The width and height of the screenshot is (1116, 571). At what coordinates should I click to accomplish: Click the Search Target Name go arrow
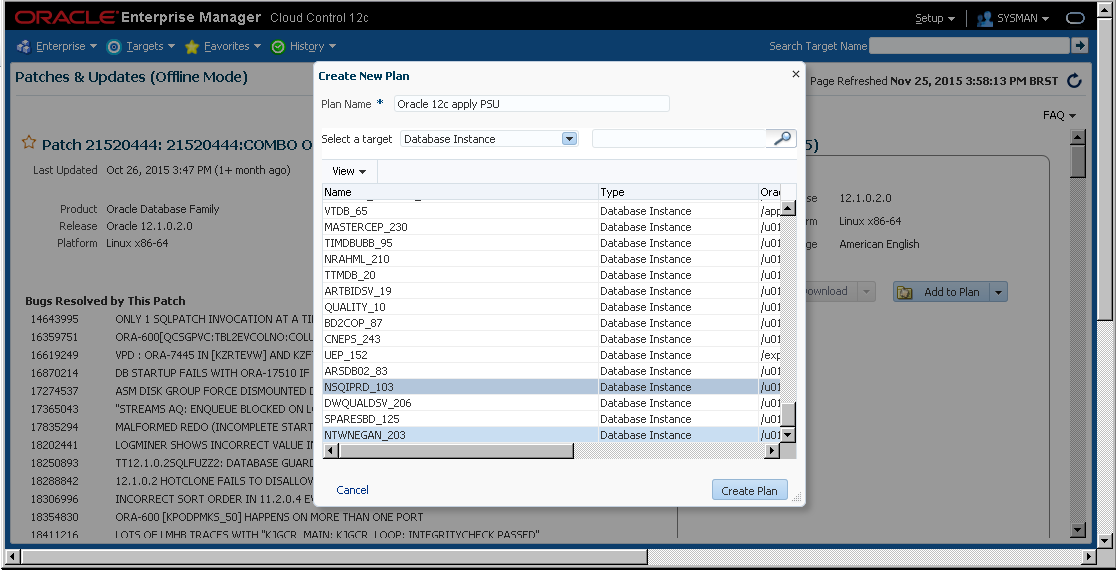pyautogui.click(x=1080, y=46)
